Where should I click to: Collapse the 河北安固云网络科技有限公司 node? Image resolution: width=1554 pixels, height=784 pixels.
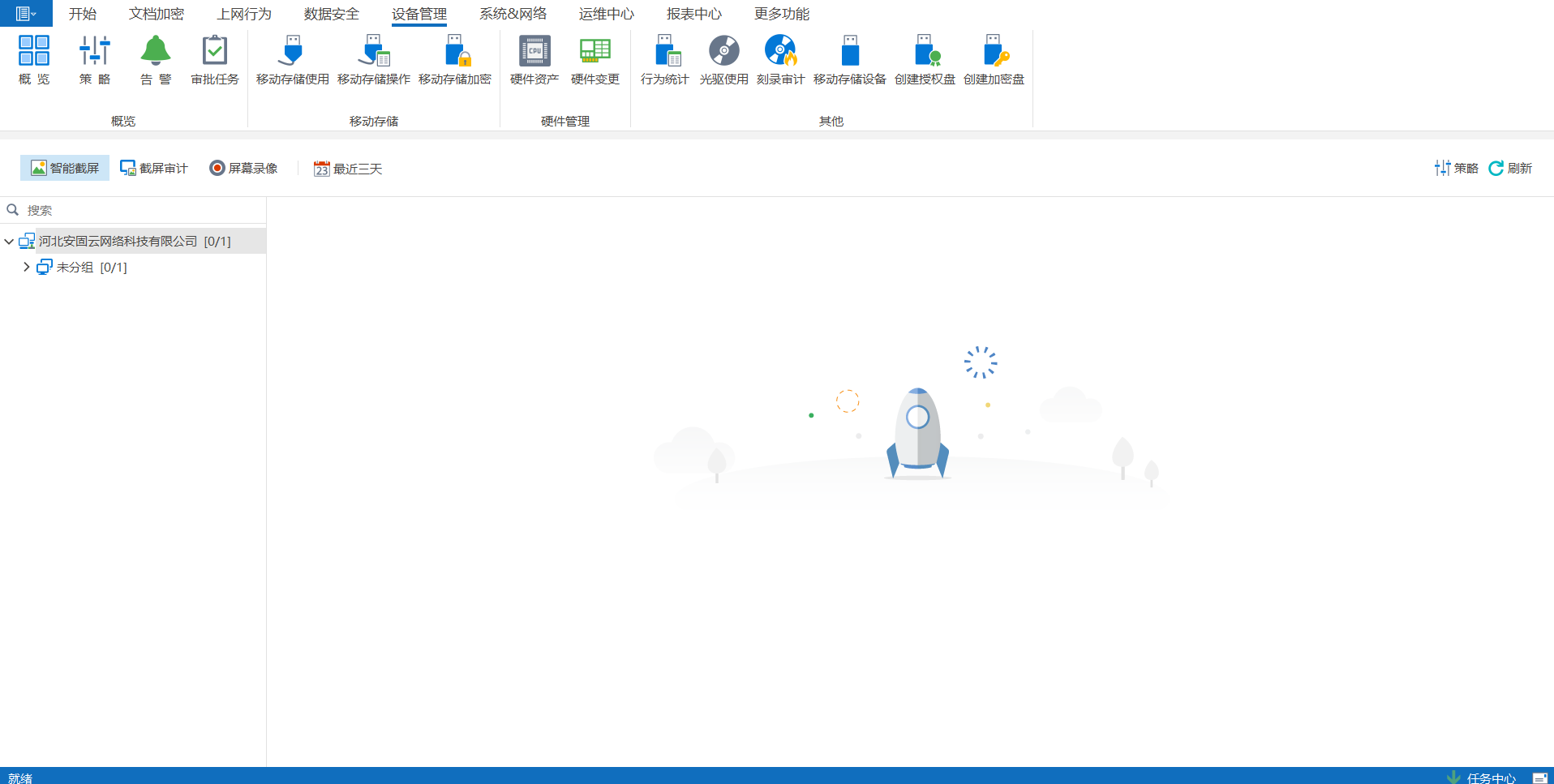[x=9, y=242]
